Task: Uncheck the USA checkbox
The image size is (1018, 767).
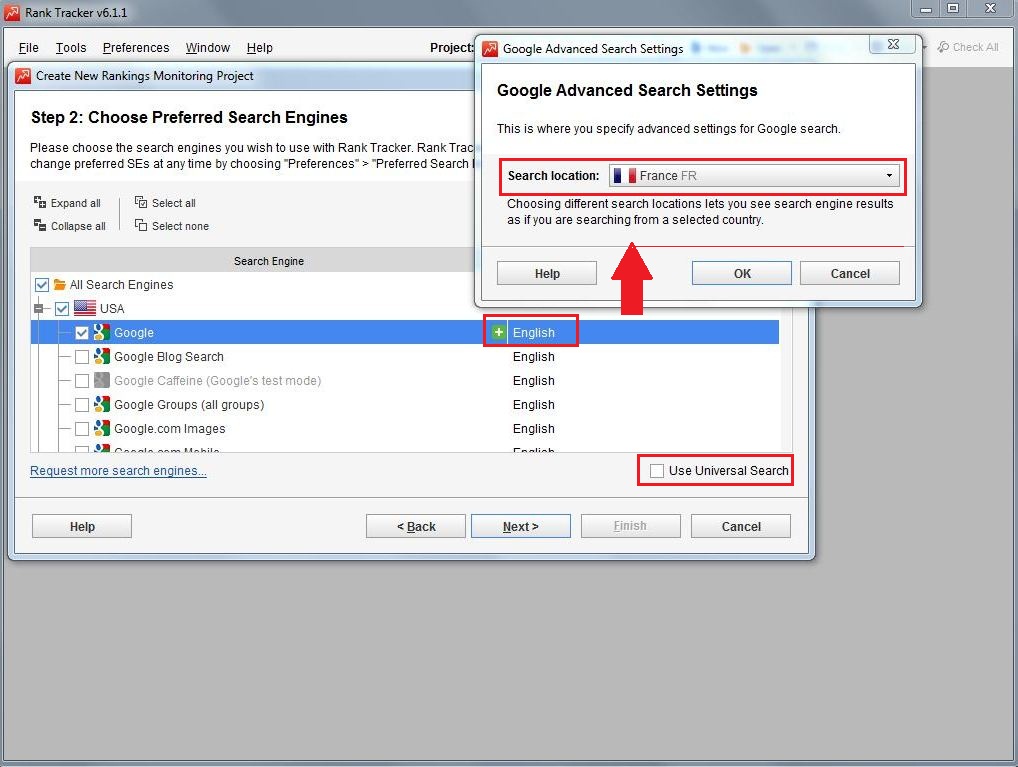Action: [x=62, y=308]
